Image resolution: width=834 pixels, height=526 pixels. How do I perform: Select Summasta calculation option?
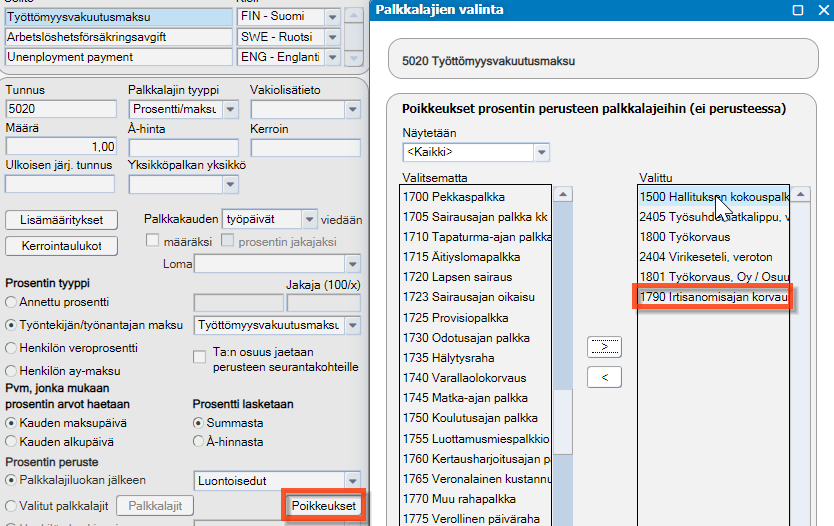pyautogui.click(x=198, y=423)
